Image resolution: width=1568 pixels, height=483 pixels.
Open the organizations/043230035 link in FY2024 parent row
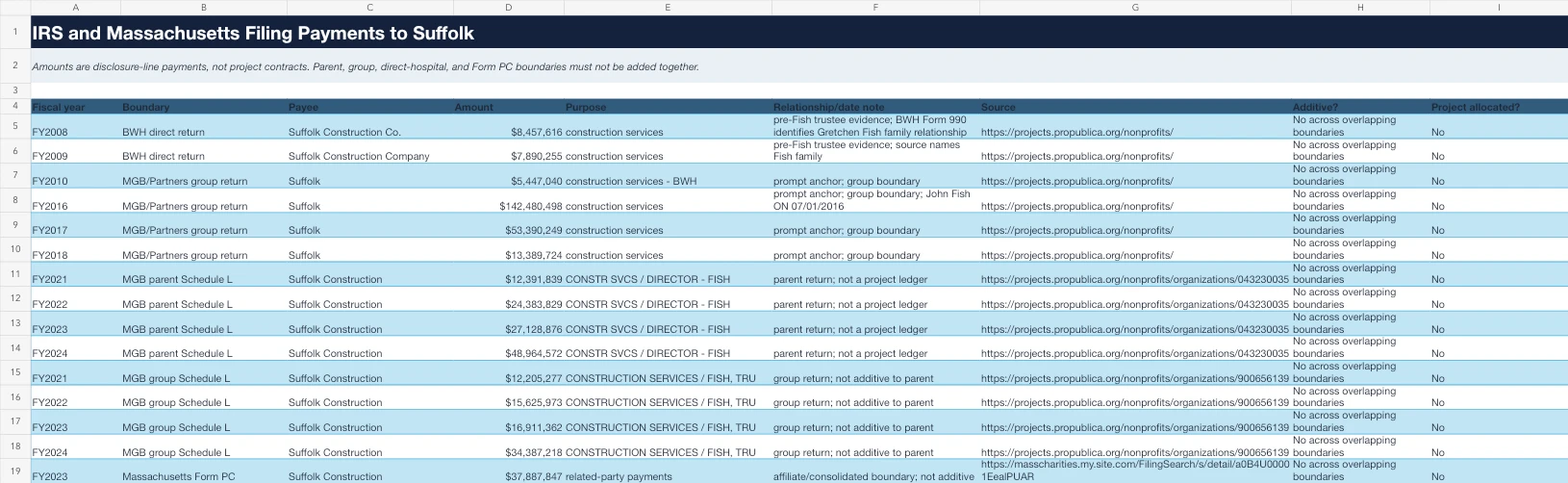click(1134, 353)
